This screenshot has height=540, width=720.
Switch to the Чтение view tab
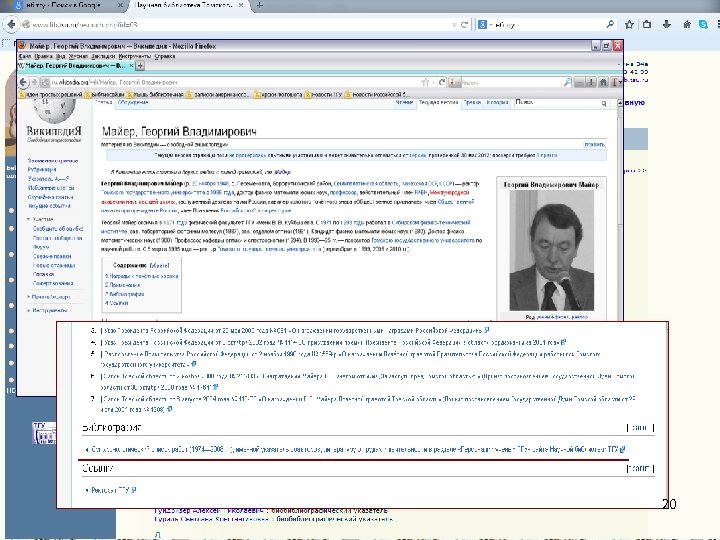[404, 102]
